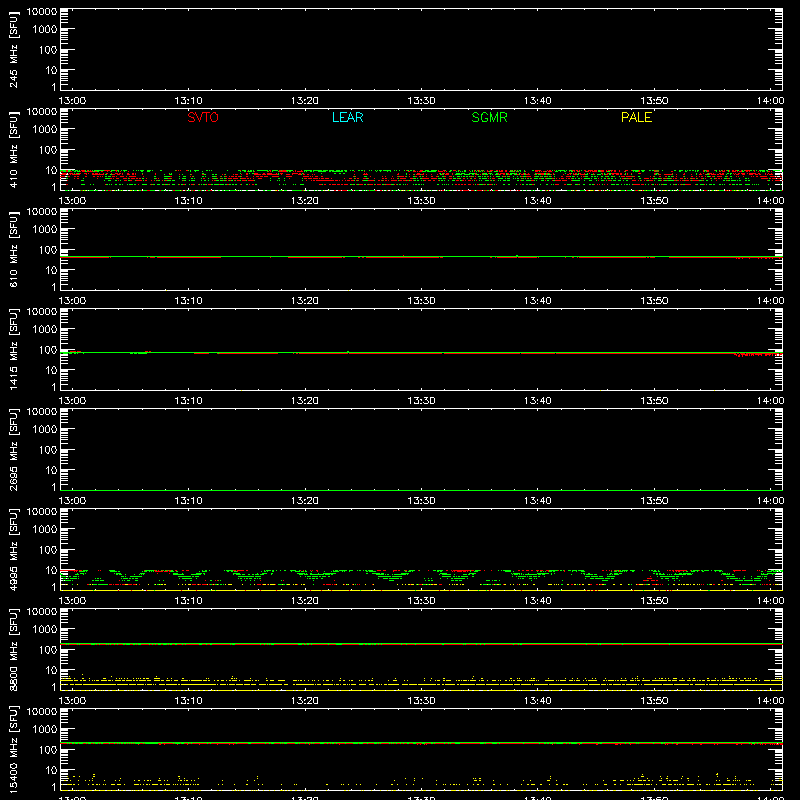Select the 410 MHz [SFU] axis label
Screen dimensions: 800x800
[x=13, y=149]
